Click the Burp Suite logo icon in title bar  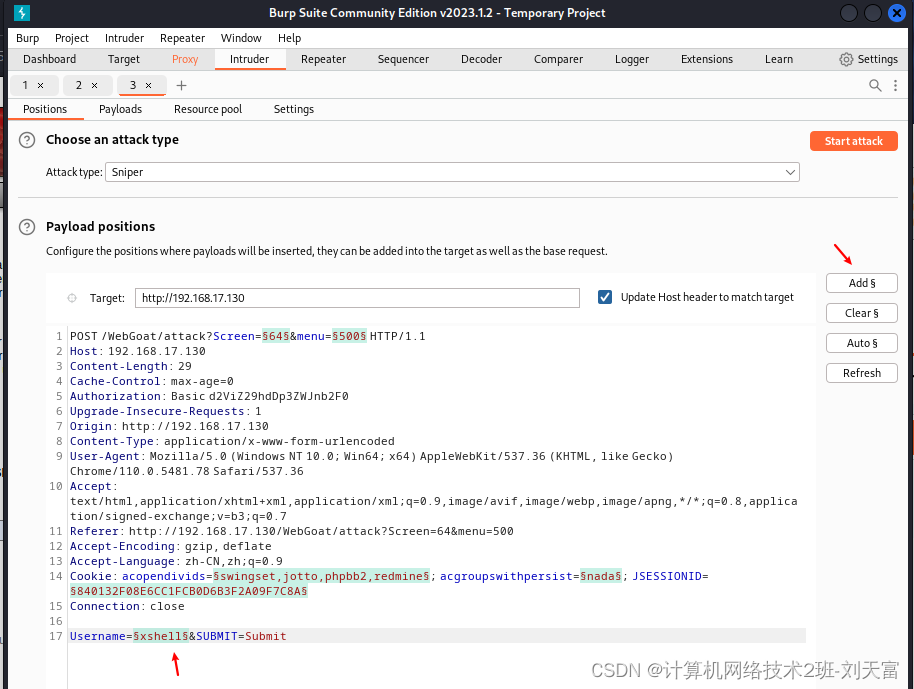(x=22, y=12)
